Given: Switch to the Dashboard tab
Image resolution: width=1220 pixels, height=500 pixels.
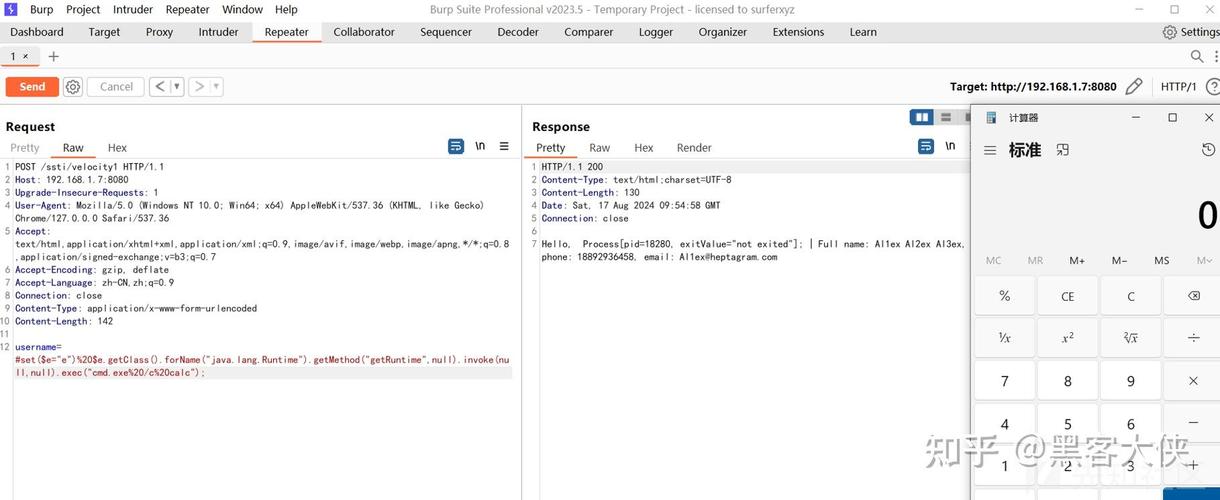Looking at the screenshot, I should 37,32.
